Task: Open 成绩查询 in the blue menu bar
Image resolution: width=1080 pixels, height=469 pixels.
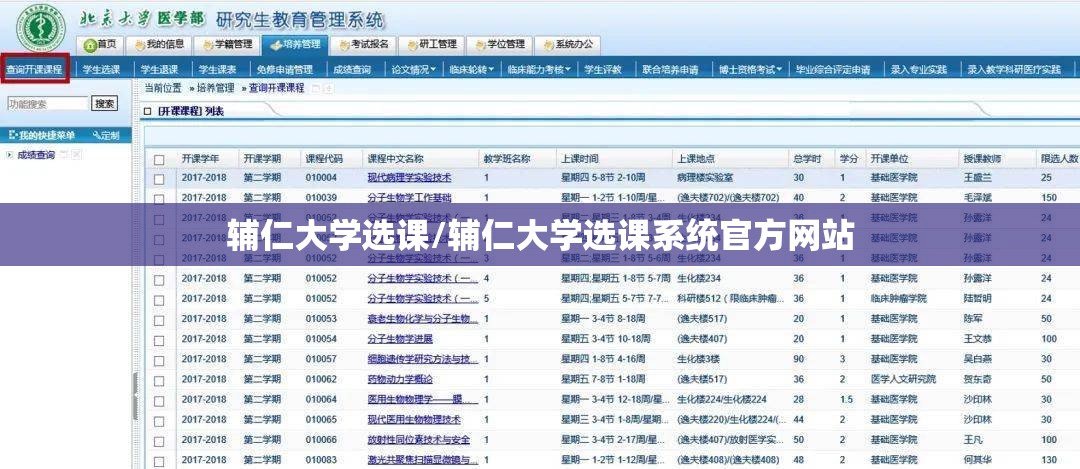Action: coord(352,70)
